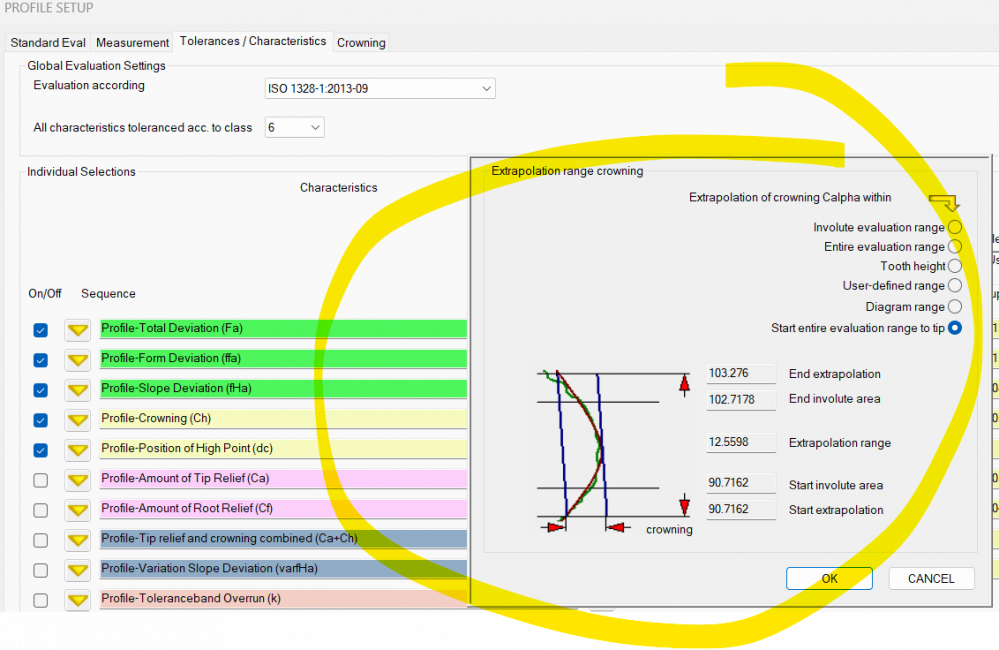999x650 pixels.
Task: Click yellow arrow icon beside Profile-Form Deviation (ffa)
Action: pos(78,360)
